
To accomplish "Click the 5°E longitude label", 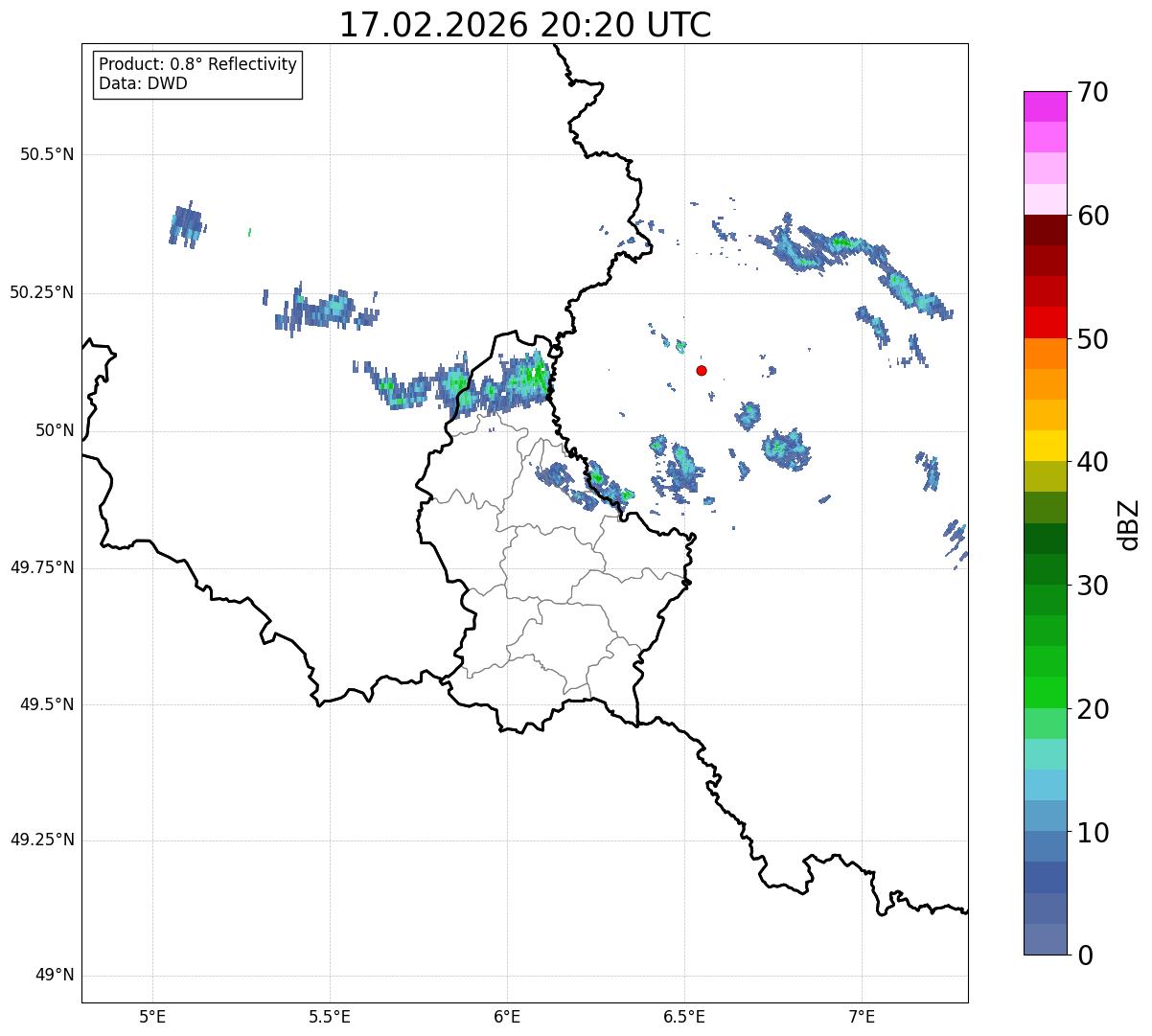I will [x=152, y=1017].
